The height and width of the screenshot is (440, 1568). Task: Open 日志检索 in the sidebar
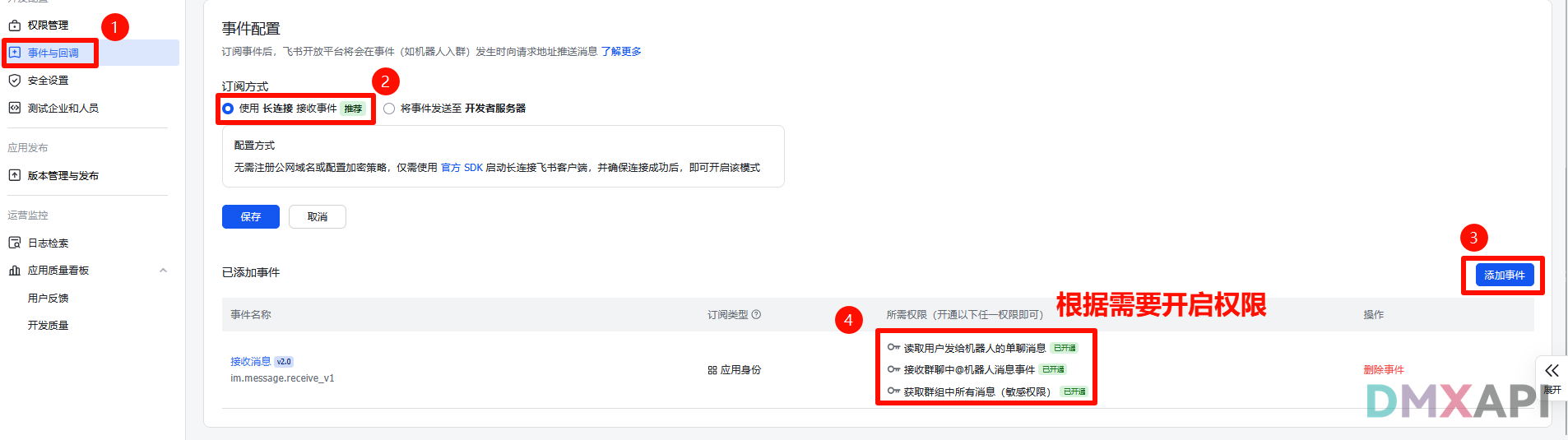click(x=48, y=243)
